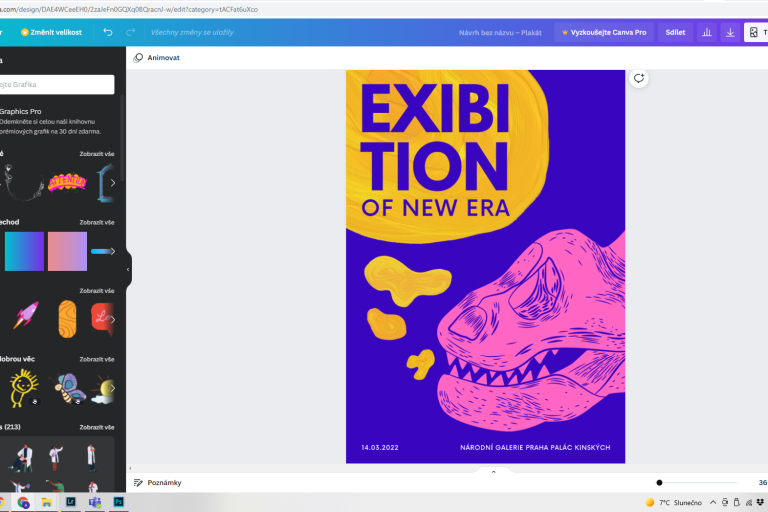Click the browser address bar URL

tap(129, 9)
